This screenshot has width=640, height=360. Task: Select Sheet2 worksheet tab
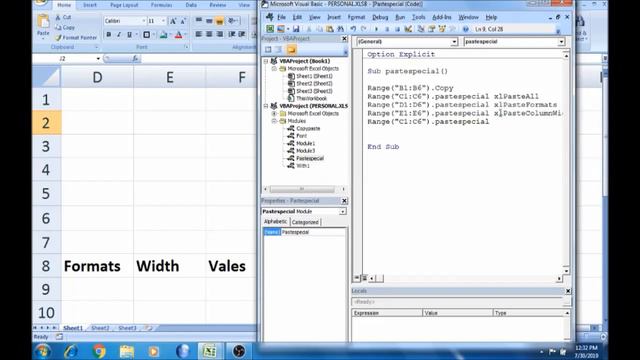coord(100,328)
